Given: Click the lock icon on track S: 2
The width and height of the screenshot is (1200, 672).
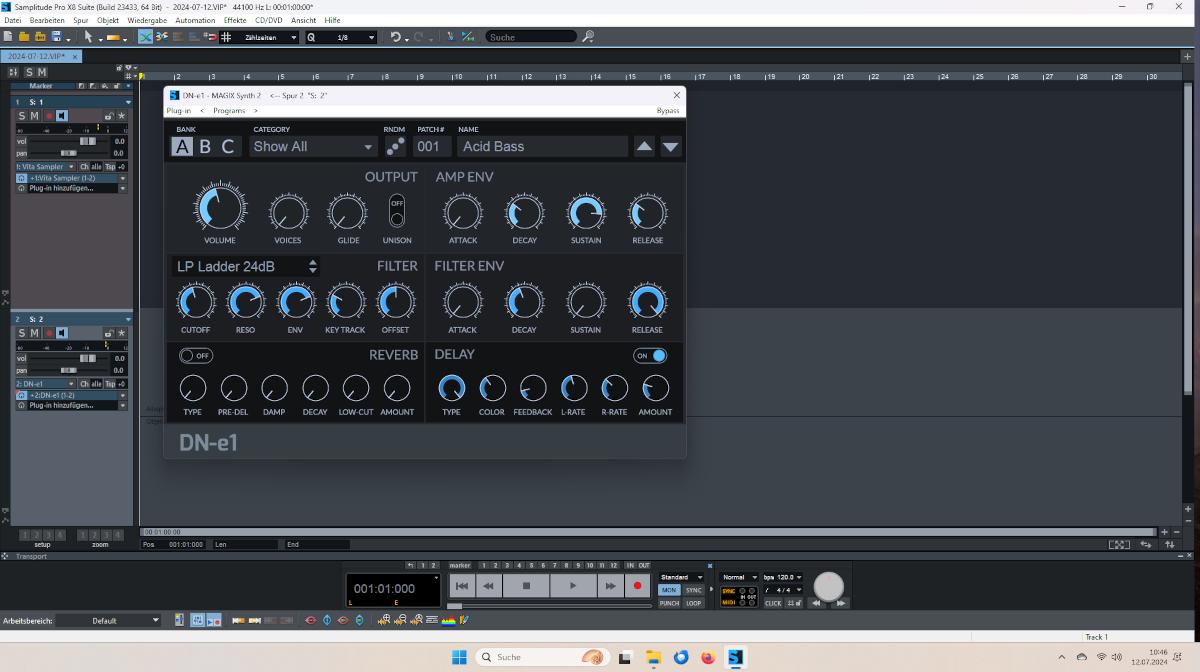Looking at the screenshot, I should (x=108, y=333).
